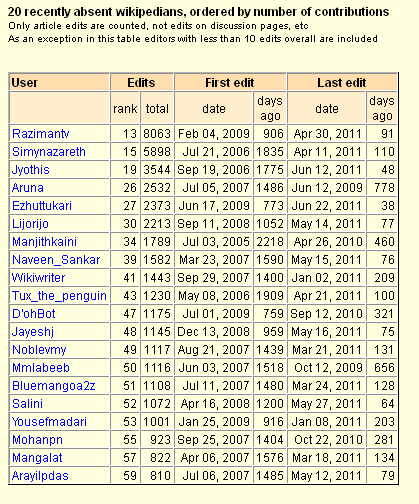419x504 pixels.
Task: Select total edits value 1117
Action: (x=157, y=350)
